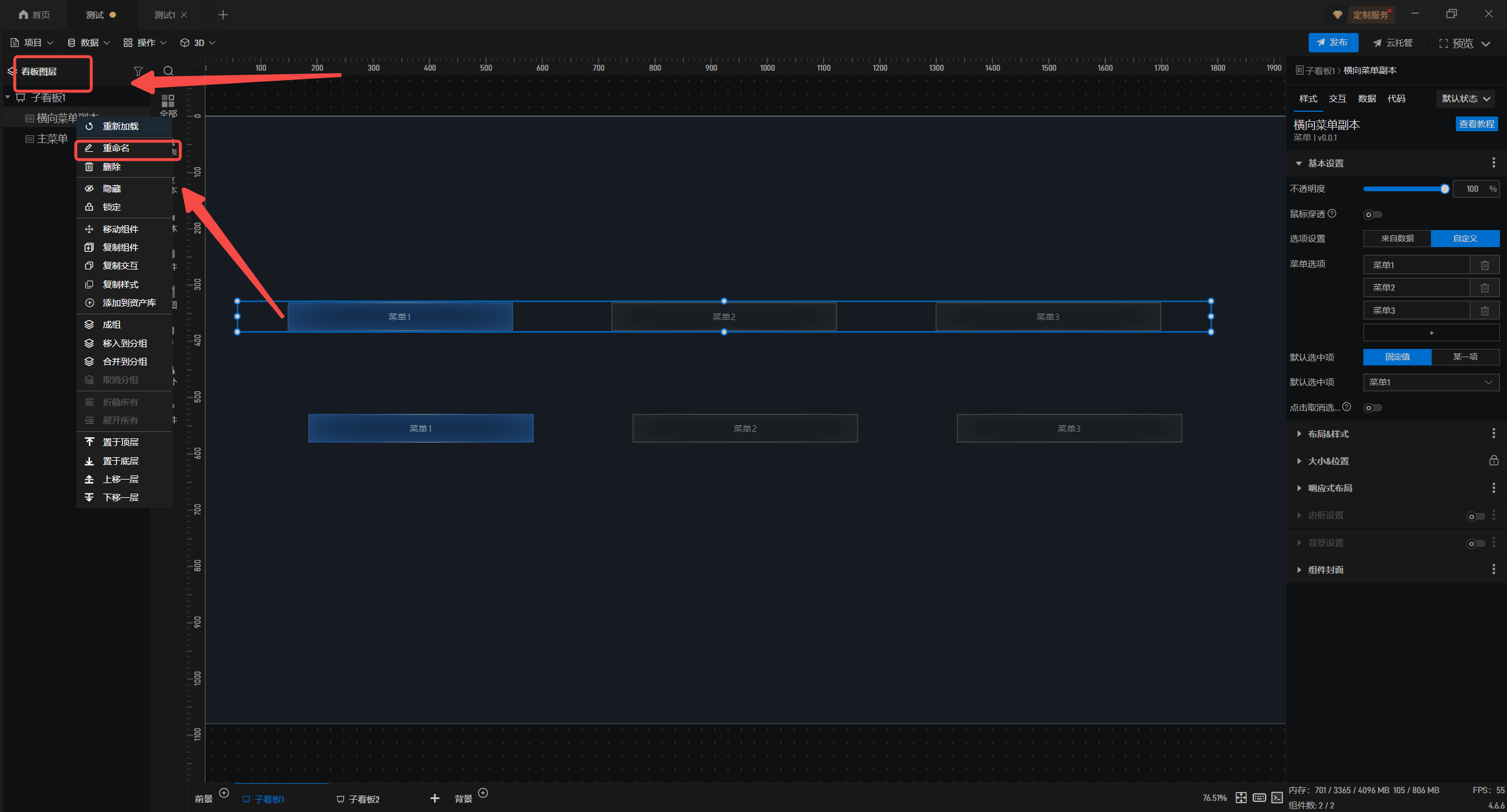Click the filter icon in layer panel
Image resolution: width=1507 pixels, height=812 pixels.
point(138,71)
